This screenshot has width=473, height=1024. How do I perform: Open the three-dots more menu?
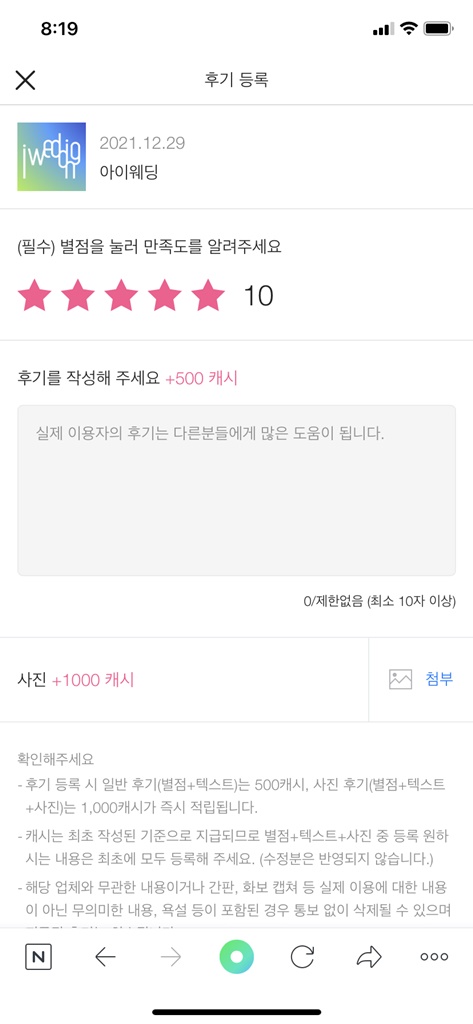pos(434,957)
